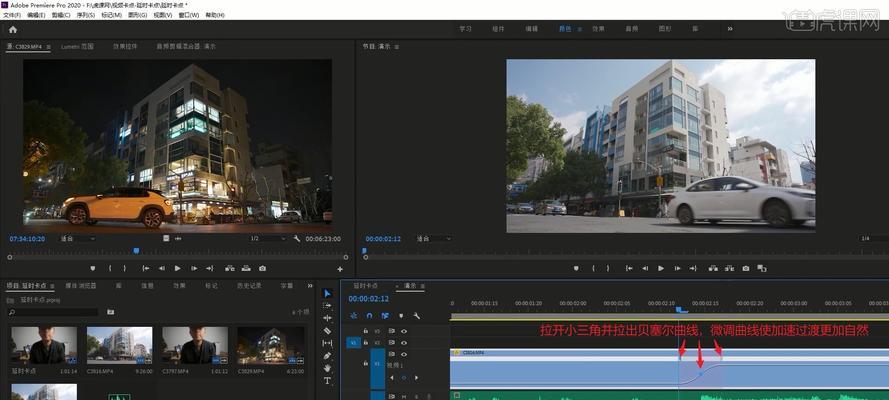Open the 编辑(E) menu
The image size is (889, 400).
(x=36, y=15)
